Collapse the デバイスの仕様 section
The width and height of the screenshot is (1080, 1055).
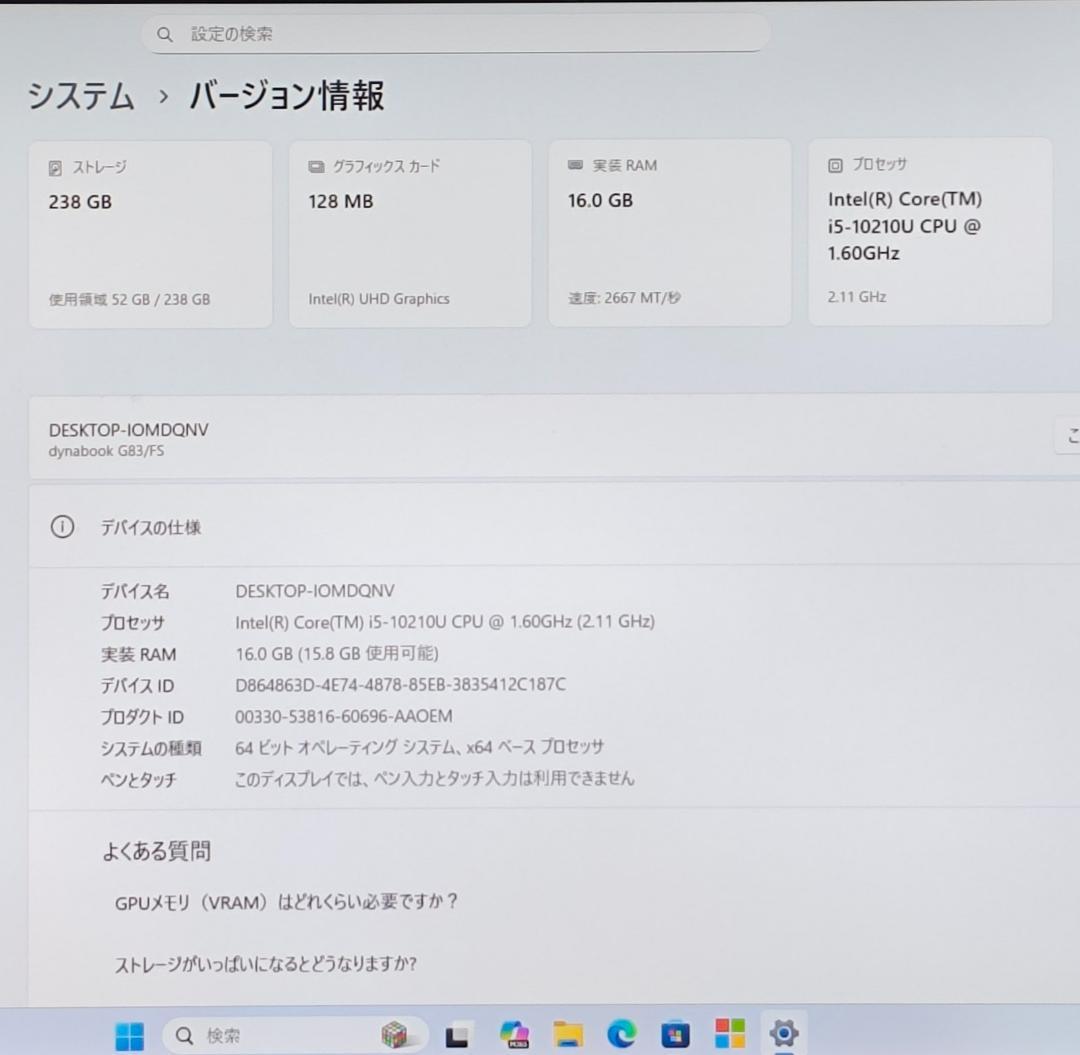click(x=151, y=527)
